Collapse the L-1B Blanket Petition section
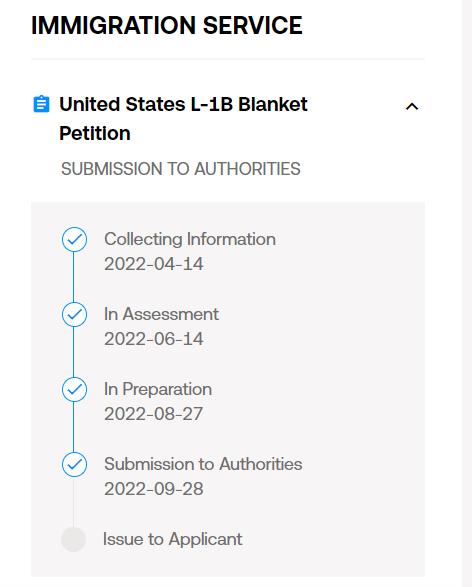This screenshot has width=472, height=587. point(412,107)
